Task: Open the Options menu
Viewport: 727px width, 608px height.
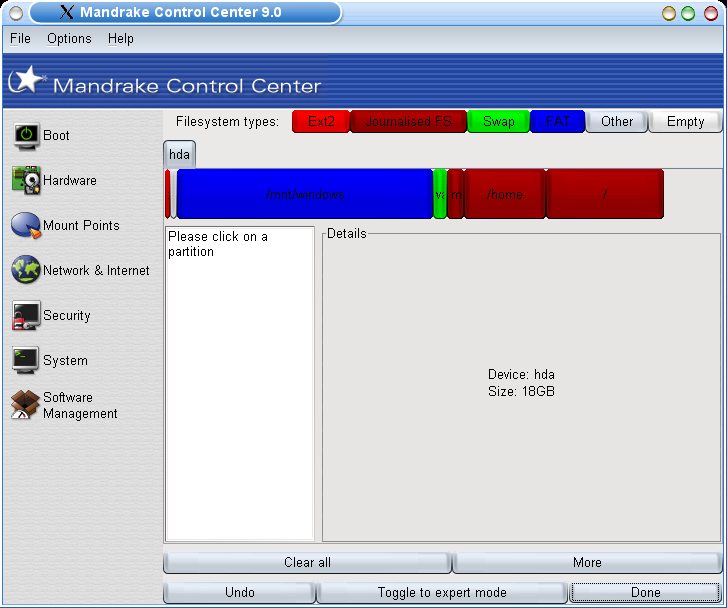Action: pyautogui.click(x=69, y=38)
